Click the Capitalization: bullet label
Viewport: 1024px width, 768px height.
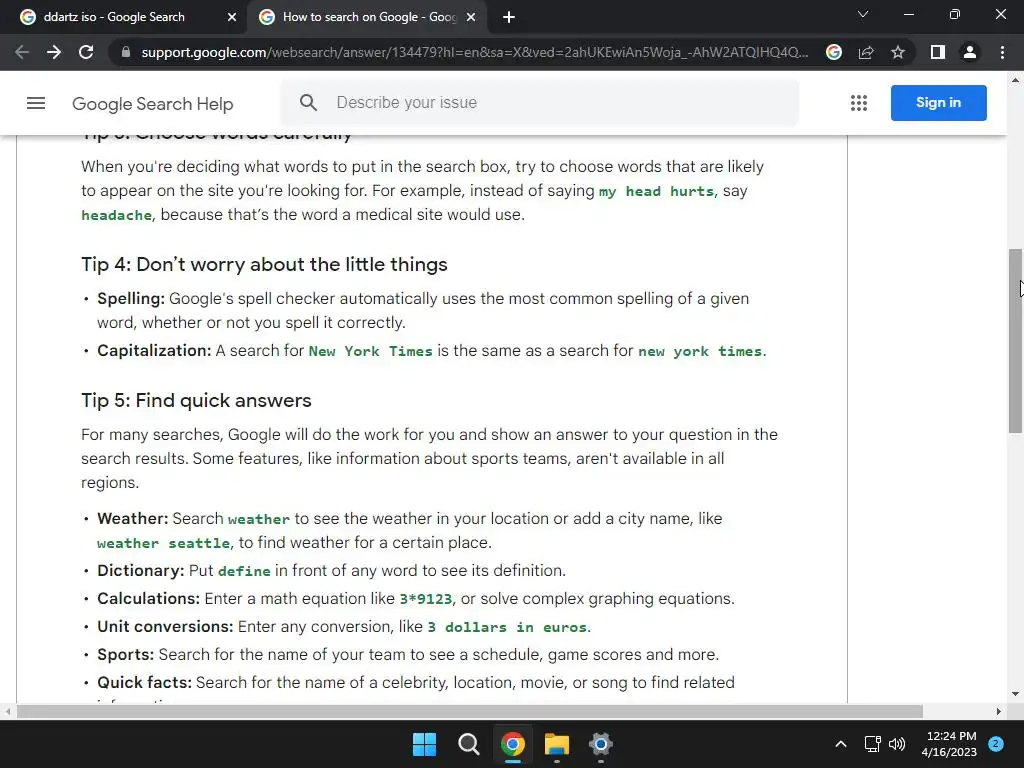point(154,351)
